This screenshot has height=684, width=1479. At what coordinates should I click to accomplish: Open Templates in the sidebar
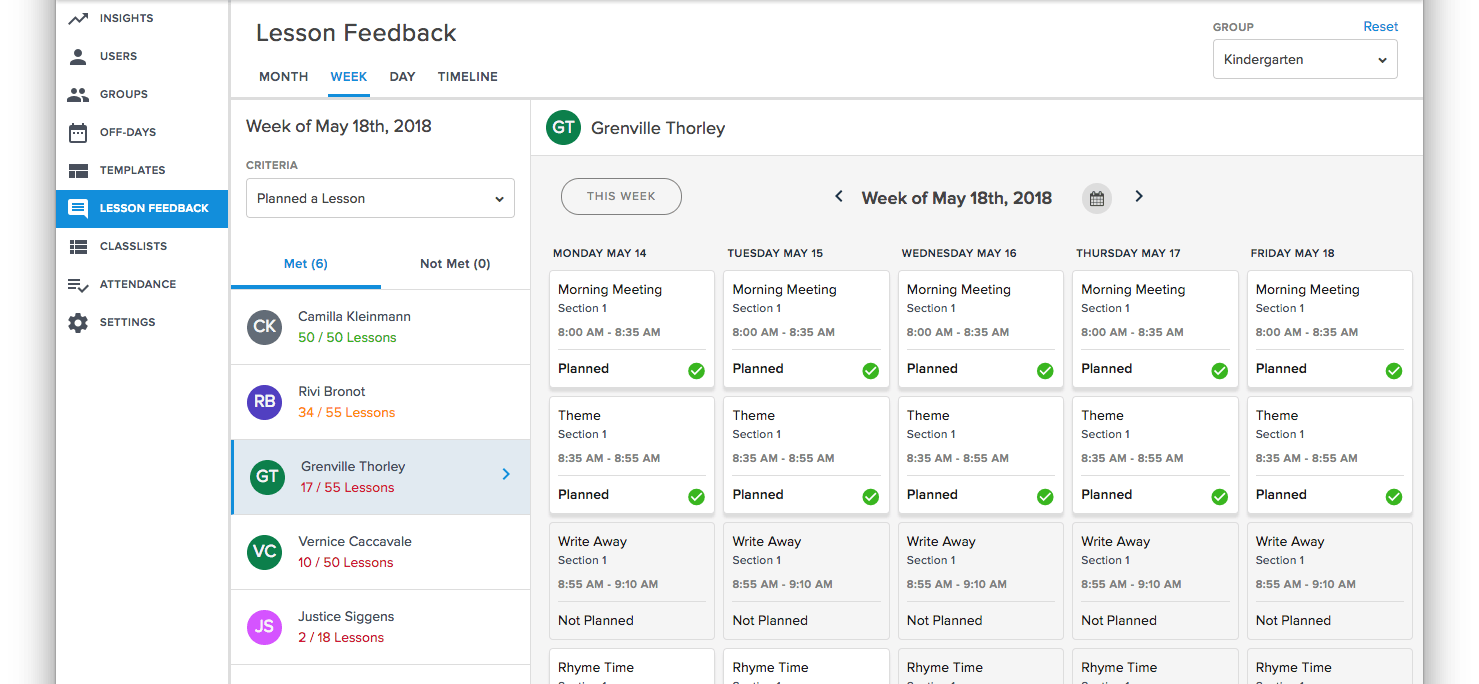point(142,170)
